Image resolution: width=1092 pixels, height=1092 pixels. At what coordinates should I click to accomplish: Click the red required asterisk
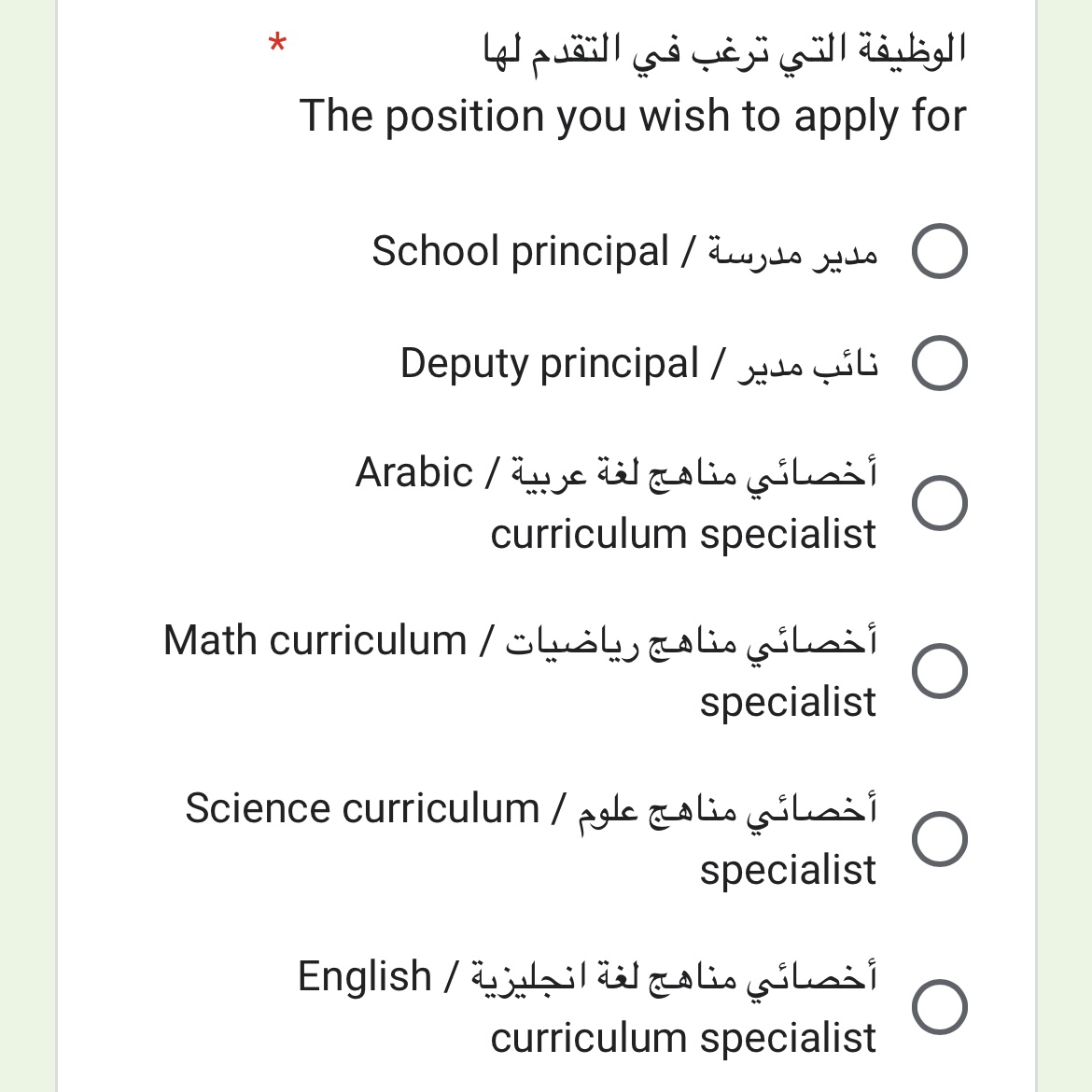[x=277, y=44]
